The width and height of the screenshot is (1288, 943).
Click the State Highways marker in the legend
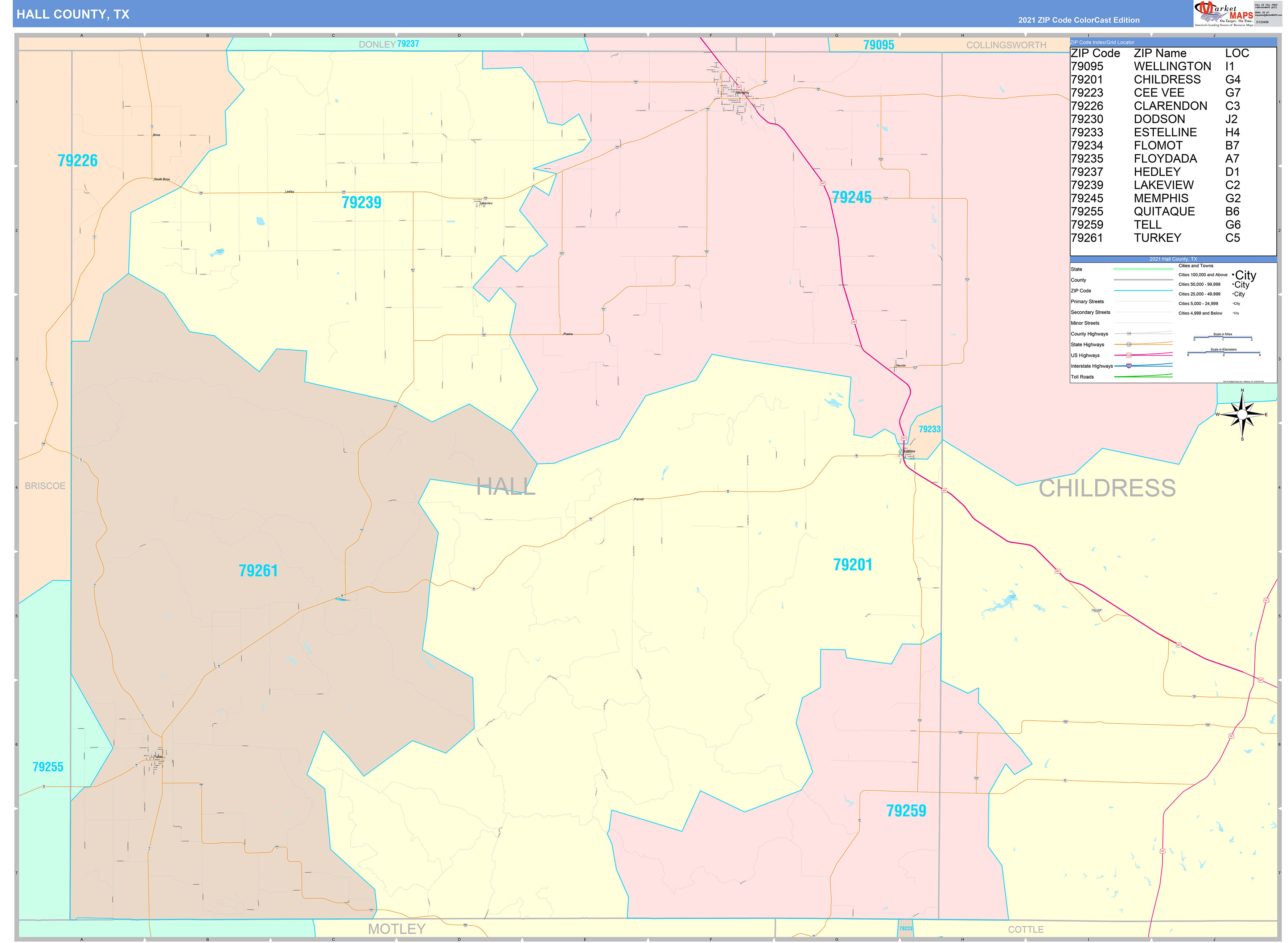point(1129,344)
